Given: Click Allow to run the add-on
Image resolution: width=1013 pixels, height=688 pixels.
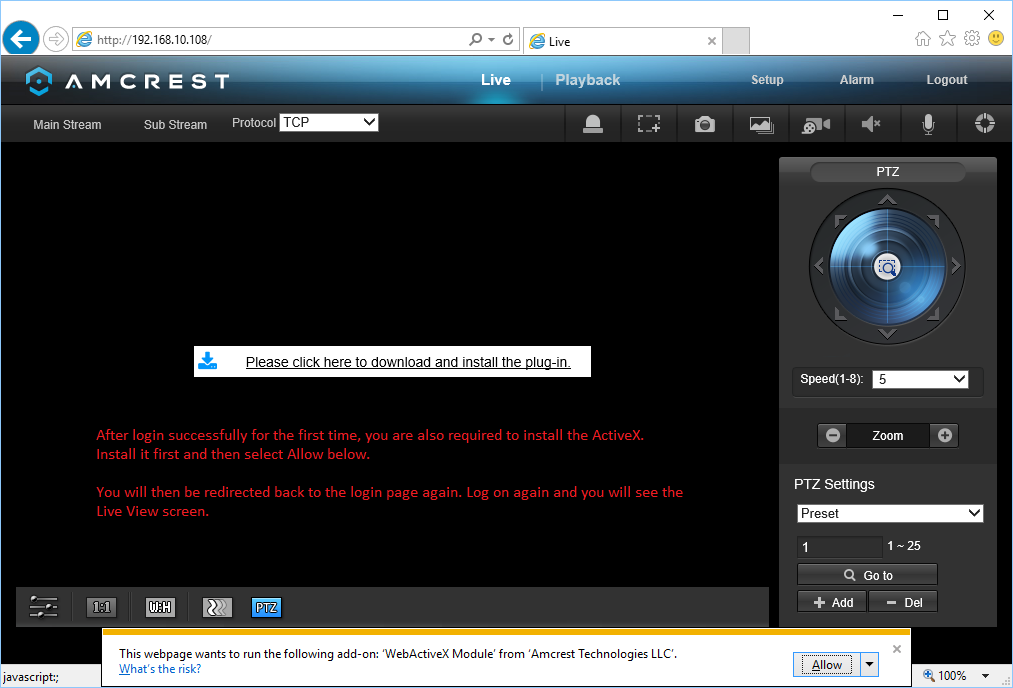Looking at the screenshot, I should tap(826, 665).
